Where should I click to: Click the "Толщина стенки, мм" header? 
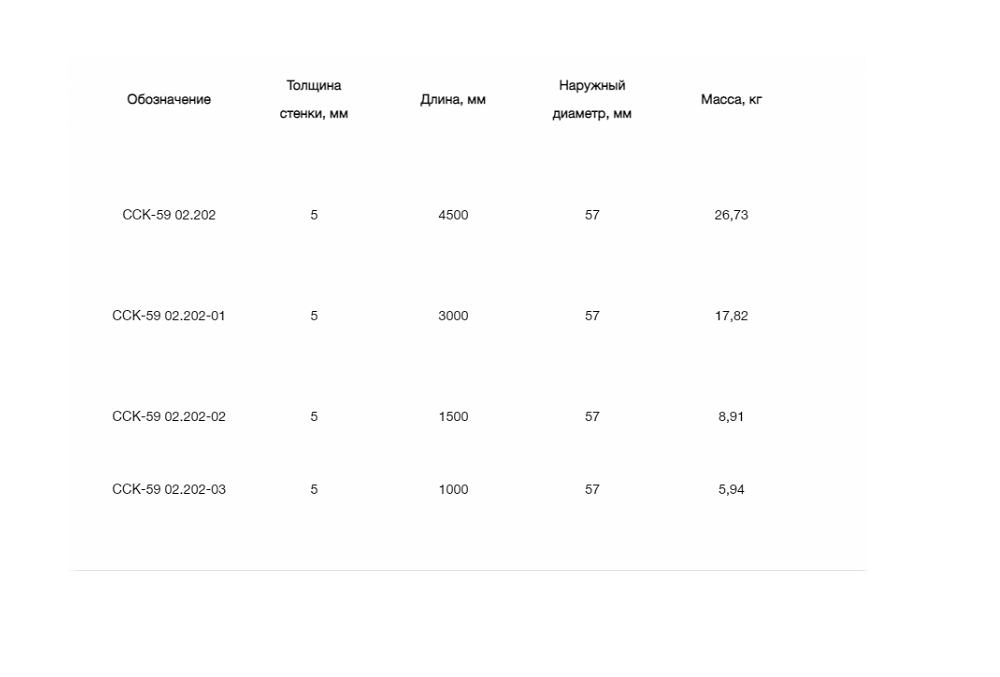[x=314, y=100]
